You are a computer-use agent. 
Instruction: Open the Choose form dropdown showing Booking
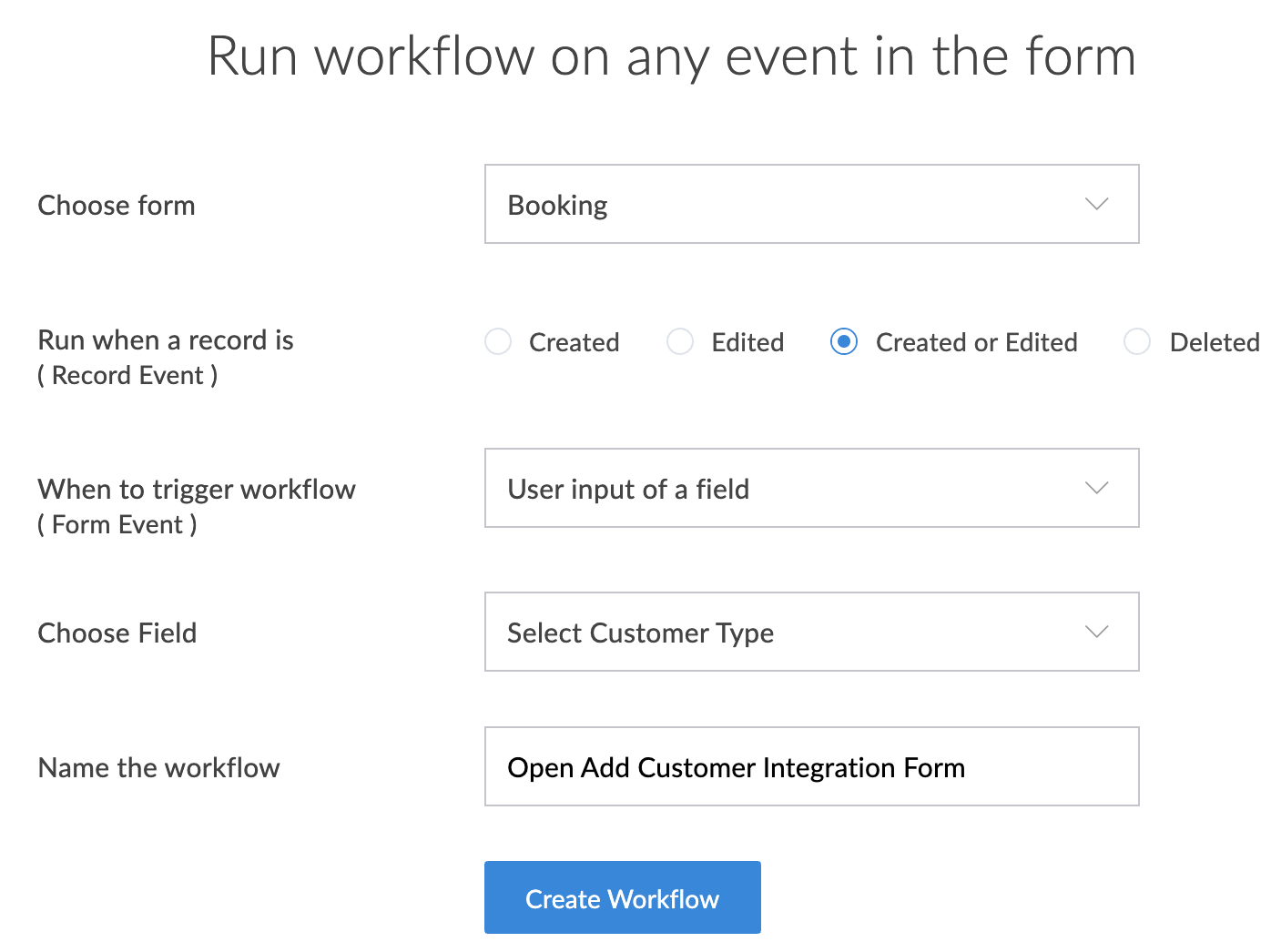point(810,204)
